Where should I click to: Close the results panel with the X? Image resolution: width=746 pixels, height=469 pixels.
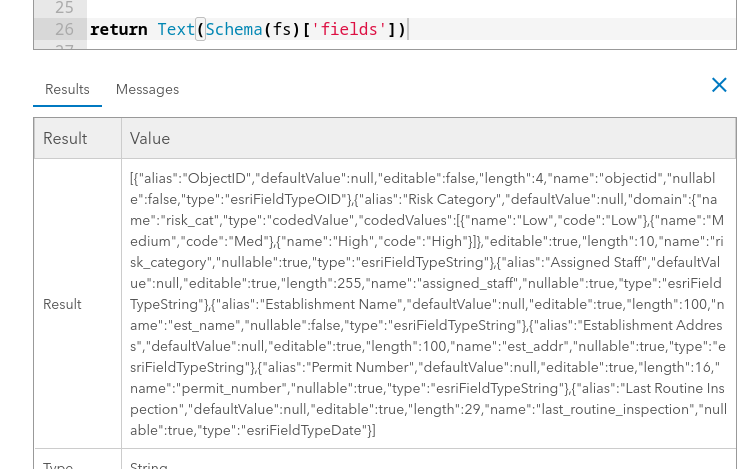[719, 85]
